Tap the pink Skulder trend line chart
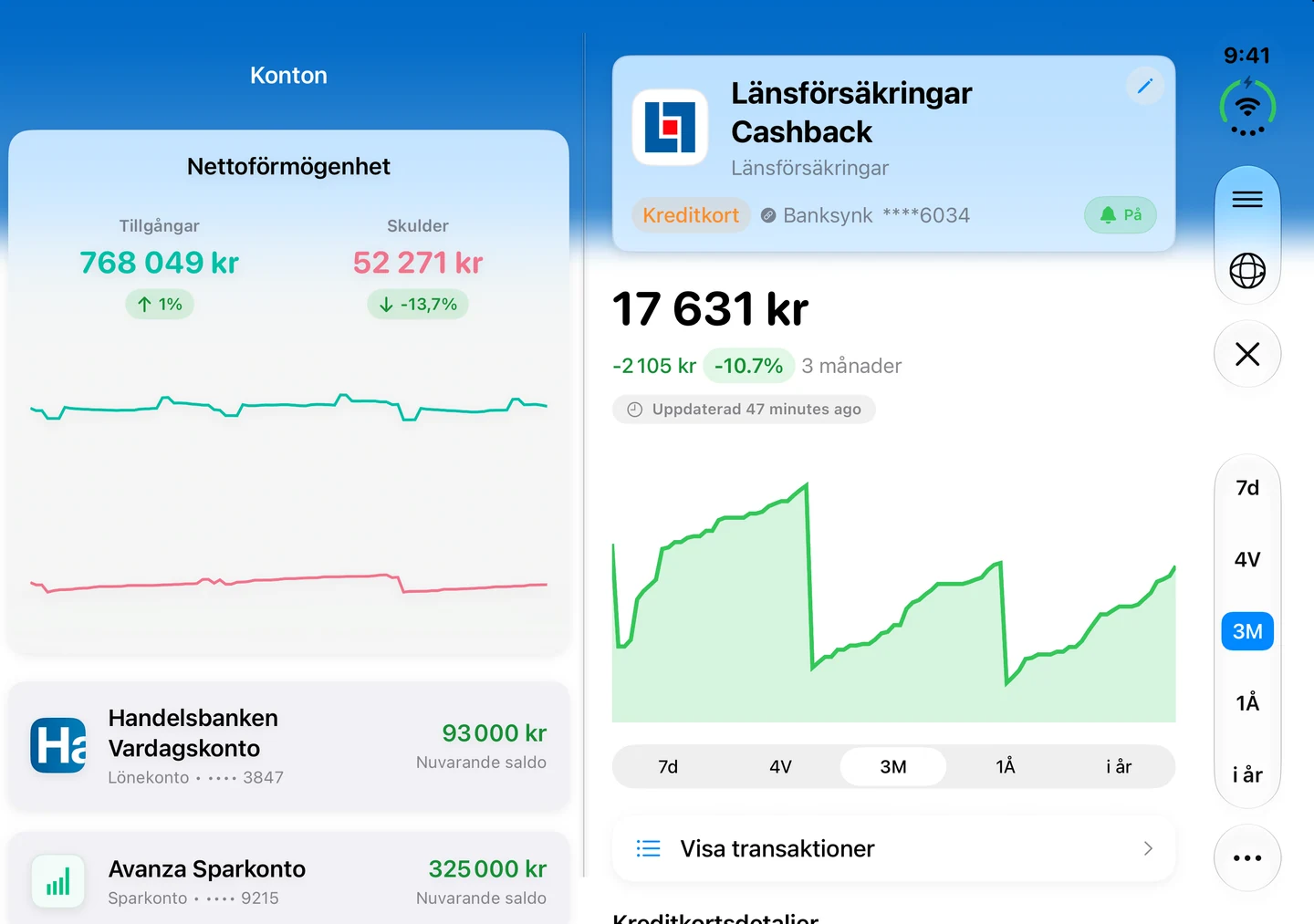Screen dimensions: 1314x924 [289, 582]
